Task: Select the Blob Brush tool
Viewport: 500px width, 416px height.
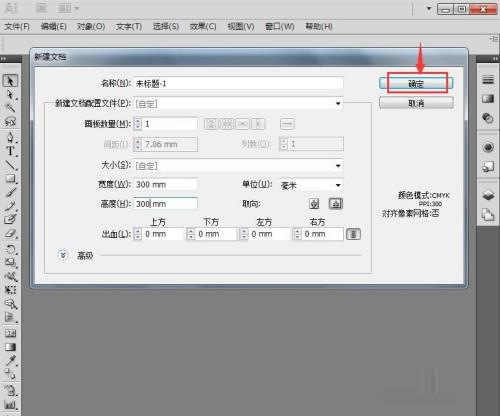Action: (x=10, y=219)
